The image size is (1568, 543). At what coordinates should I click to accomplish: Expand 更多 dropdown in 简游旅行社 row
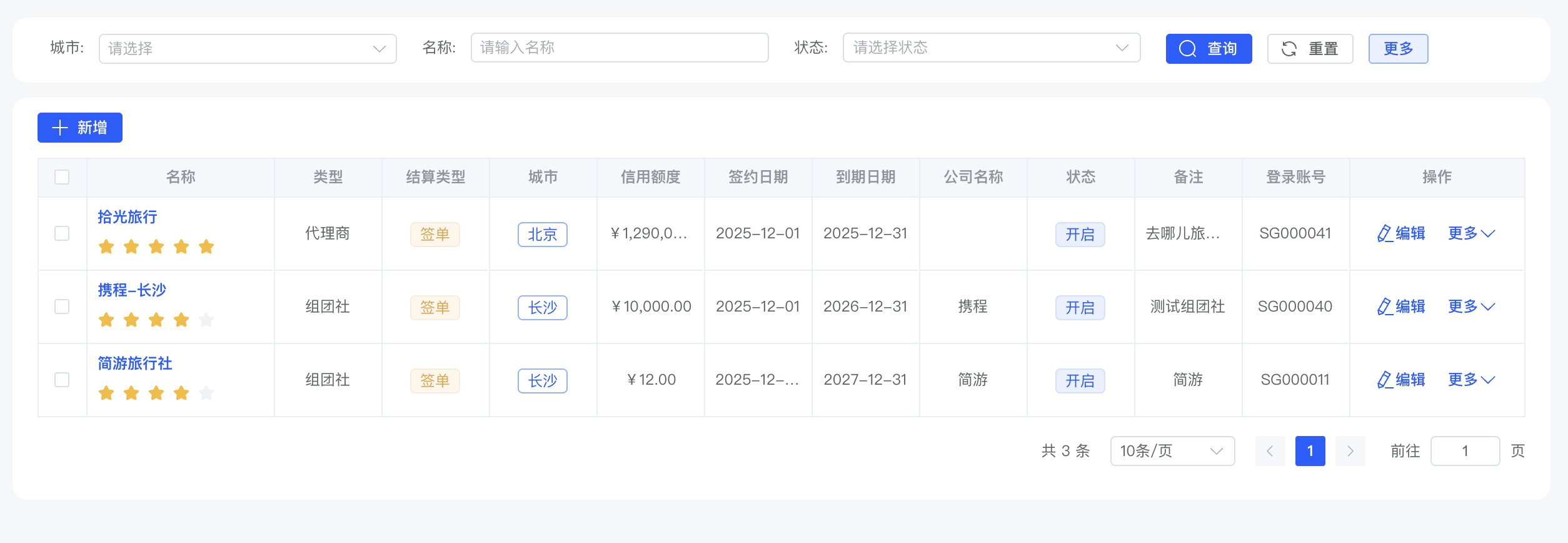click(1472, 380)
